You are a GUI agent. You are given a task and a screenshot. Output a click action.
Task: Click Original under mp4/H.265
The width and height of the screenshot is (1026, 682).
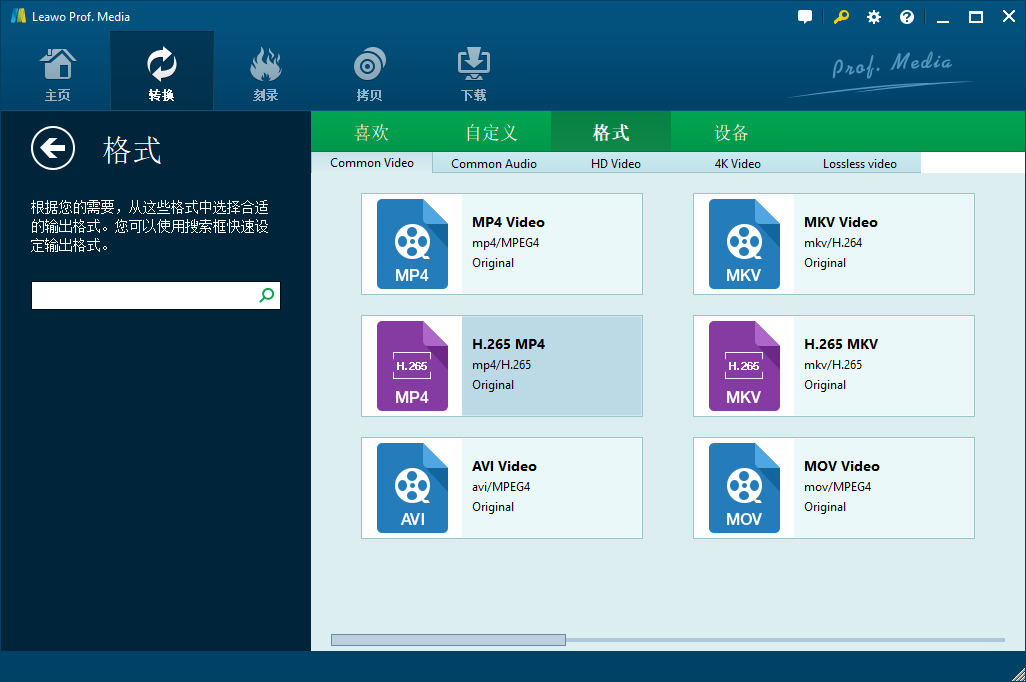click(493, 385)
